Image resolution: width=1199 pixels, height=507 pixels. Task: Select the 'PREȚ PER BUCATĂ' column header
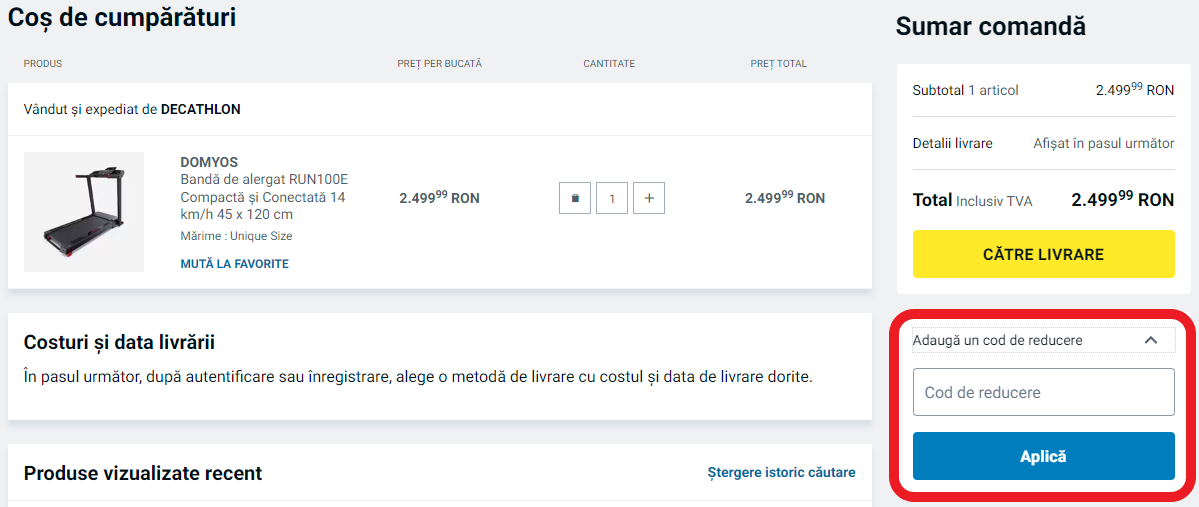(440, 63)
